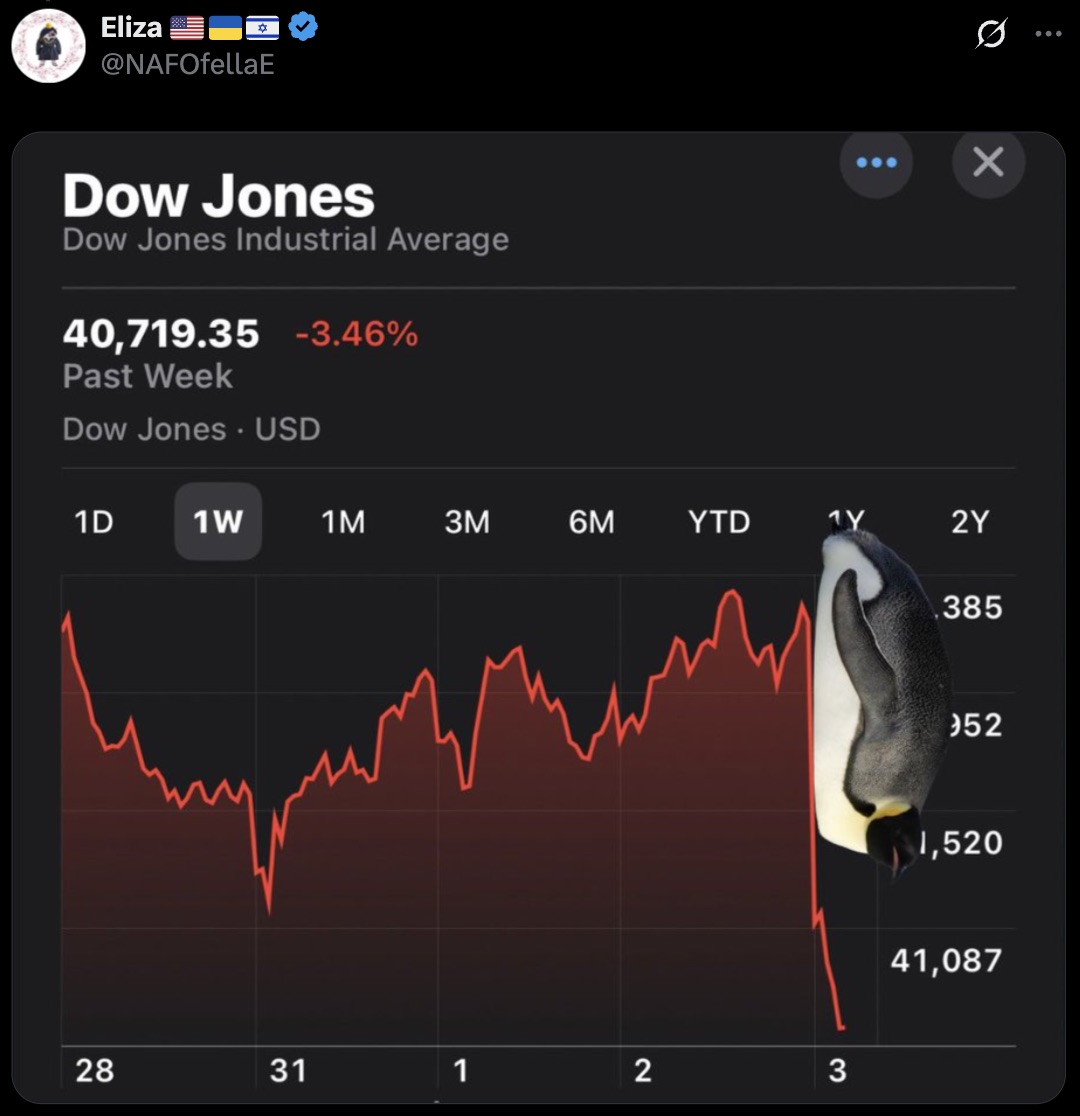Switch chart to 1M range

click(x=343, y=522)
